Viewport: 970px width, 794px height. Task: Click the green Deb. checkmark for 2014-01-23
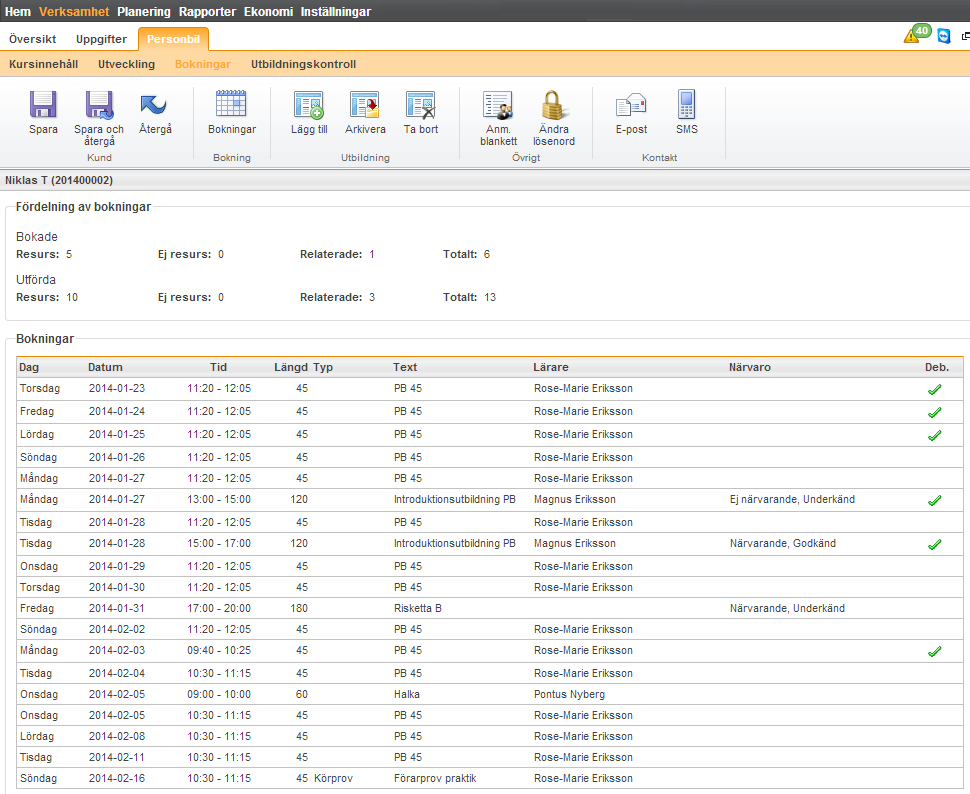[935, 389]
